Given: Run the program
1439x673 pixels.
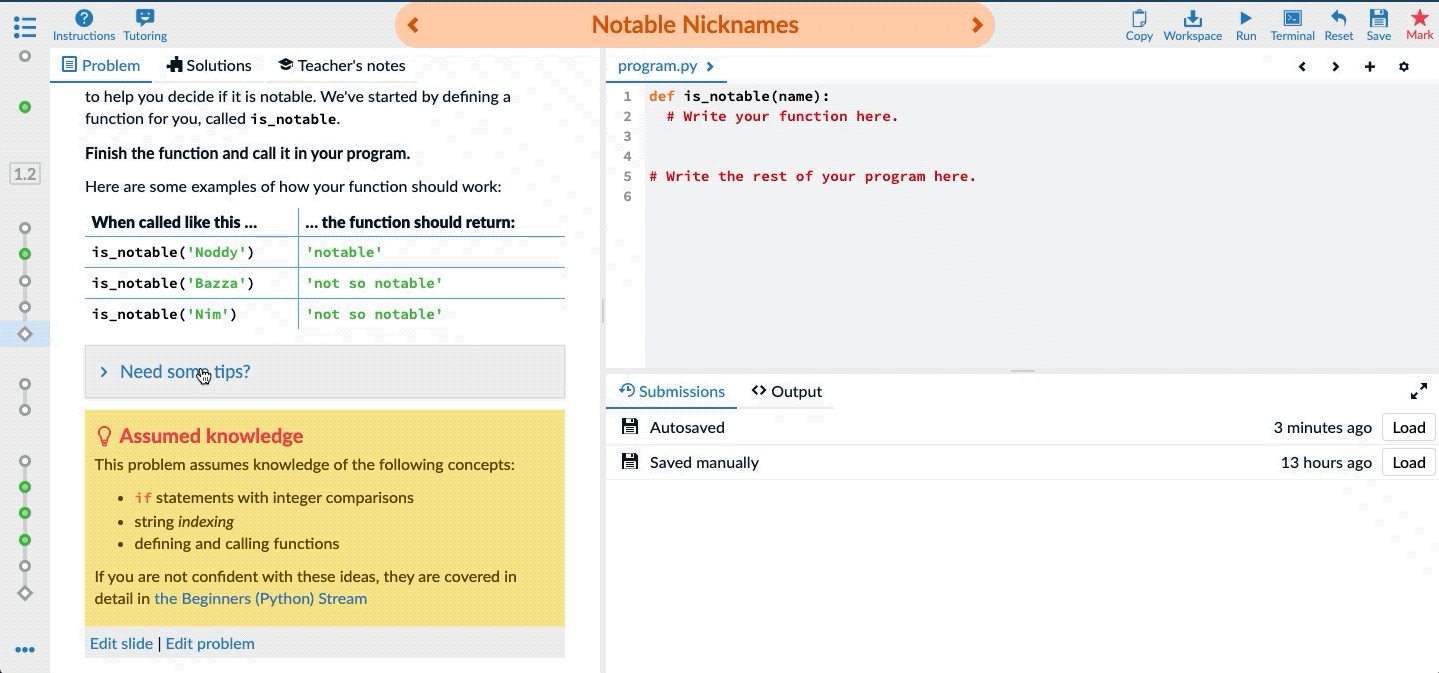Looking at the screenshot, I should [x=1245, y=24].
